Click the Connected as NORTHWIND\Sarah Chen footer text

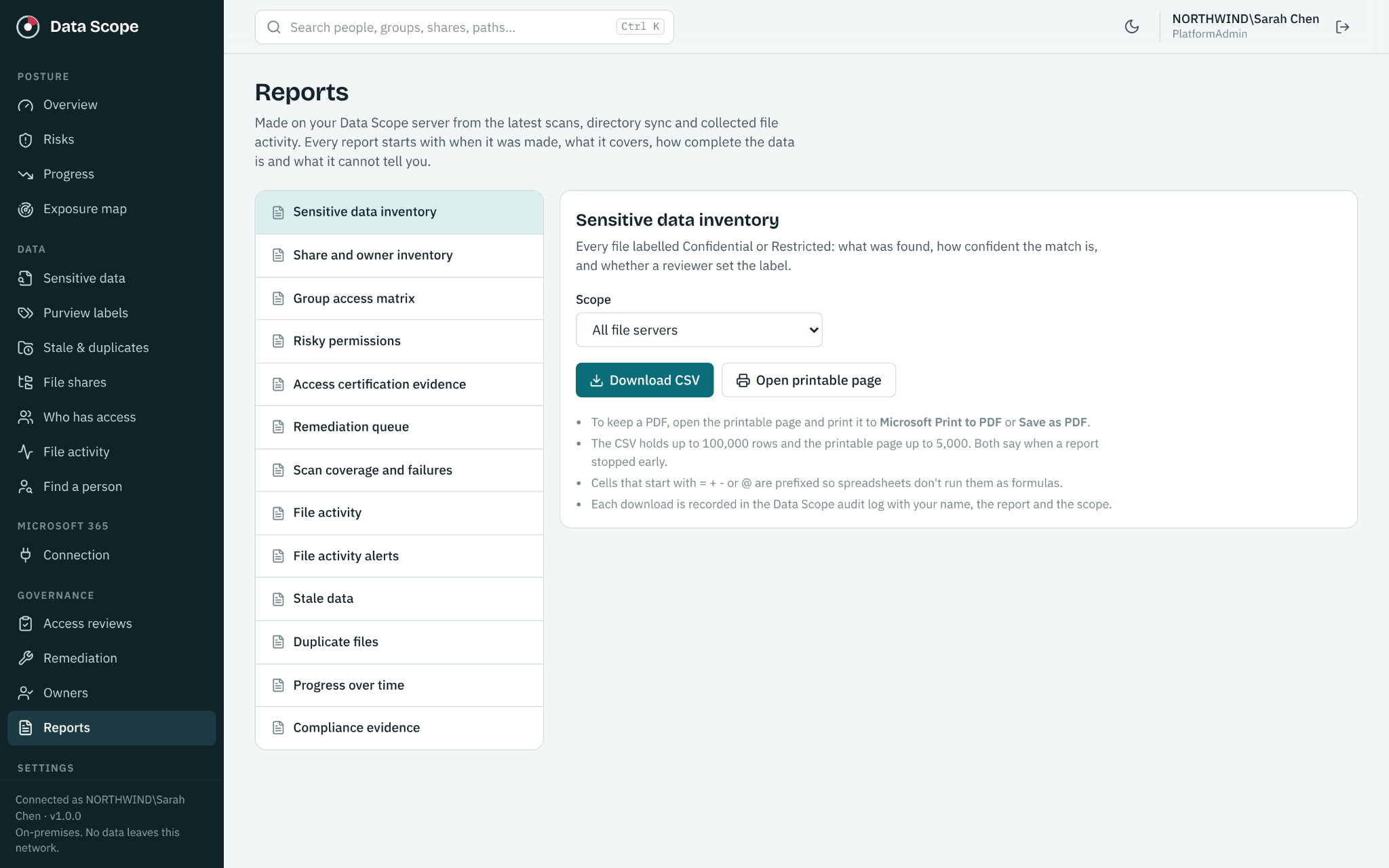click(x=100, y=808)
